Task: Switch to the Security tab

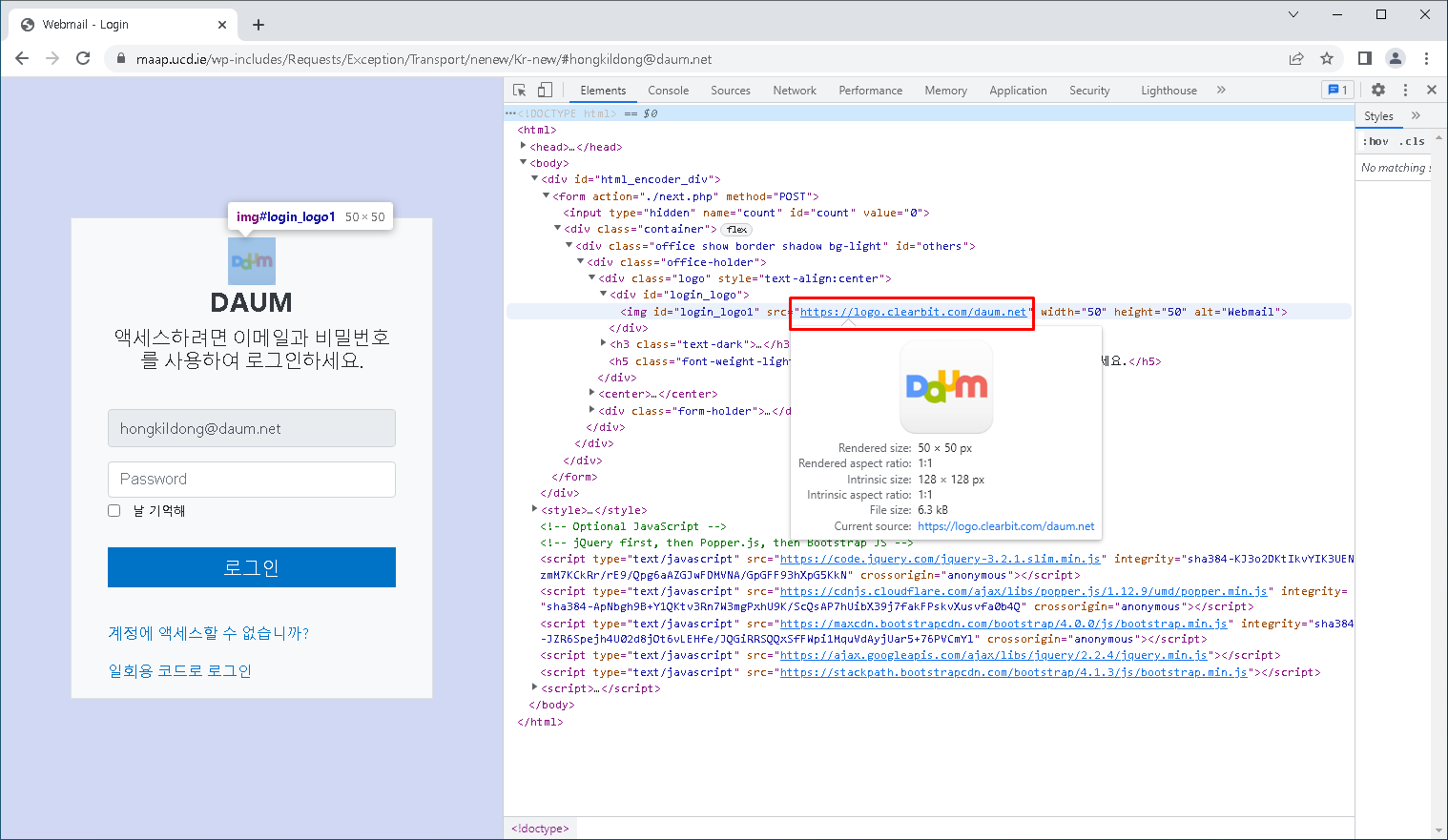Action: pyautogui.click(x=1089, y=91)
